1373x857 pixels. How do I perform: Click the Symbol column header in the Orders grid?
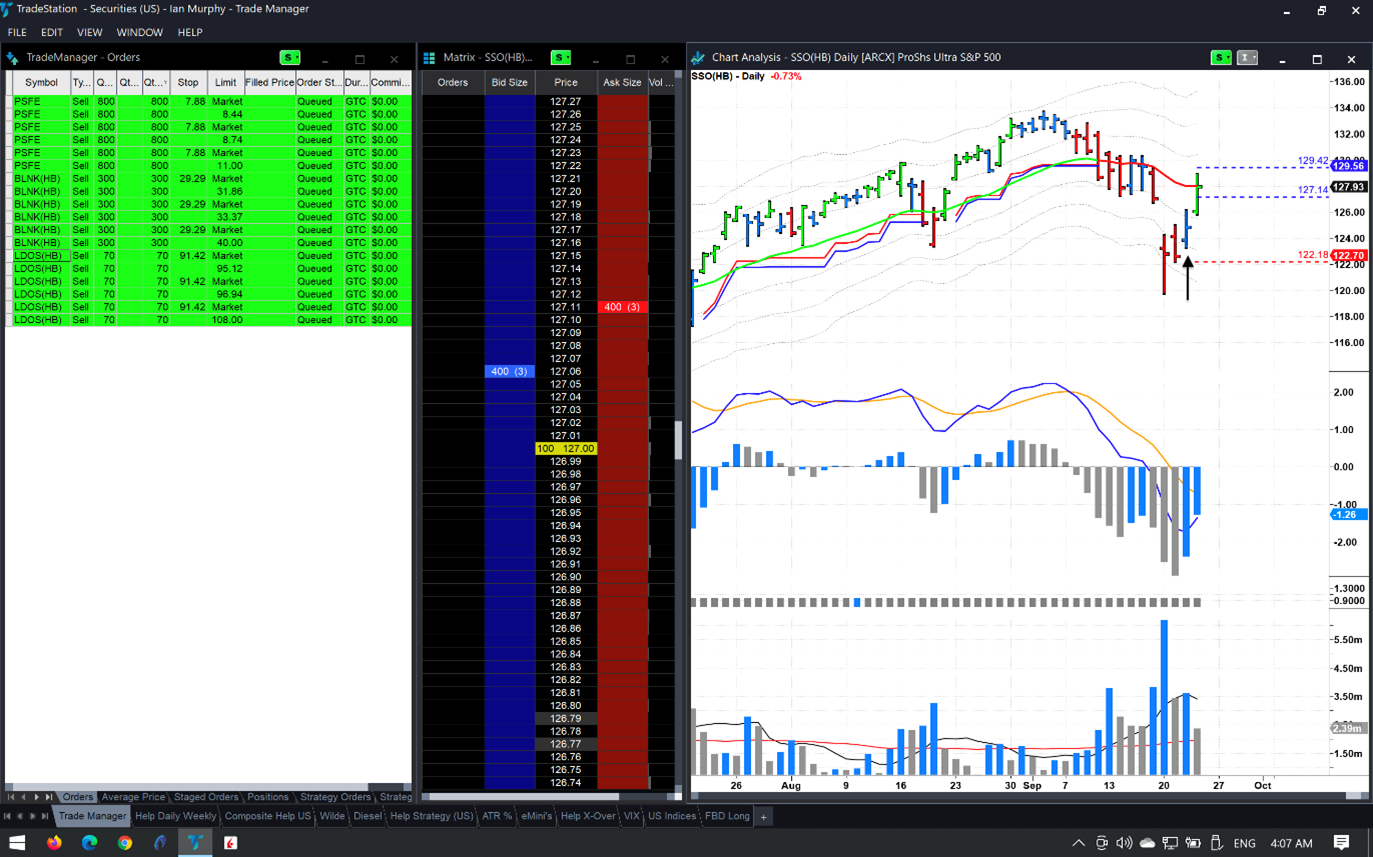coord(41,83)
